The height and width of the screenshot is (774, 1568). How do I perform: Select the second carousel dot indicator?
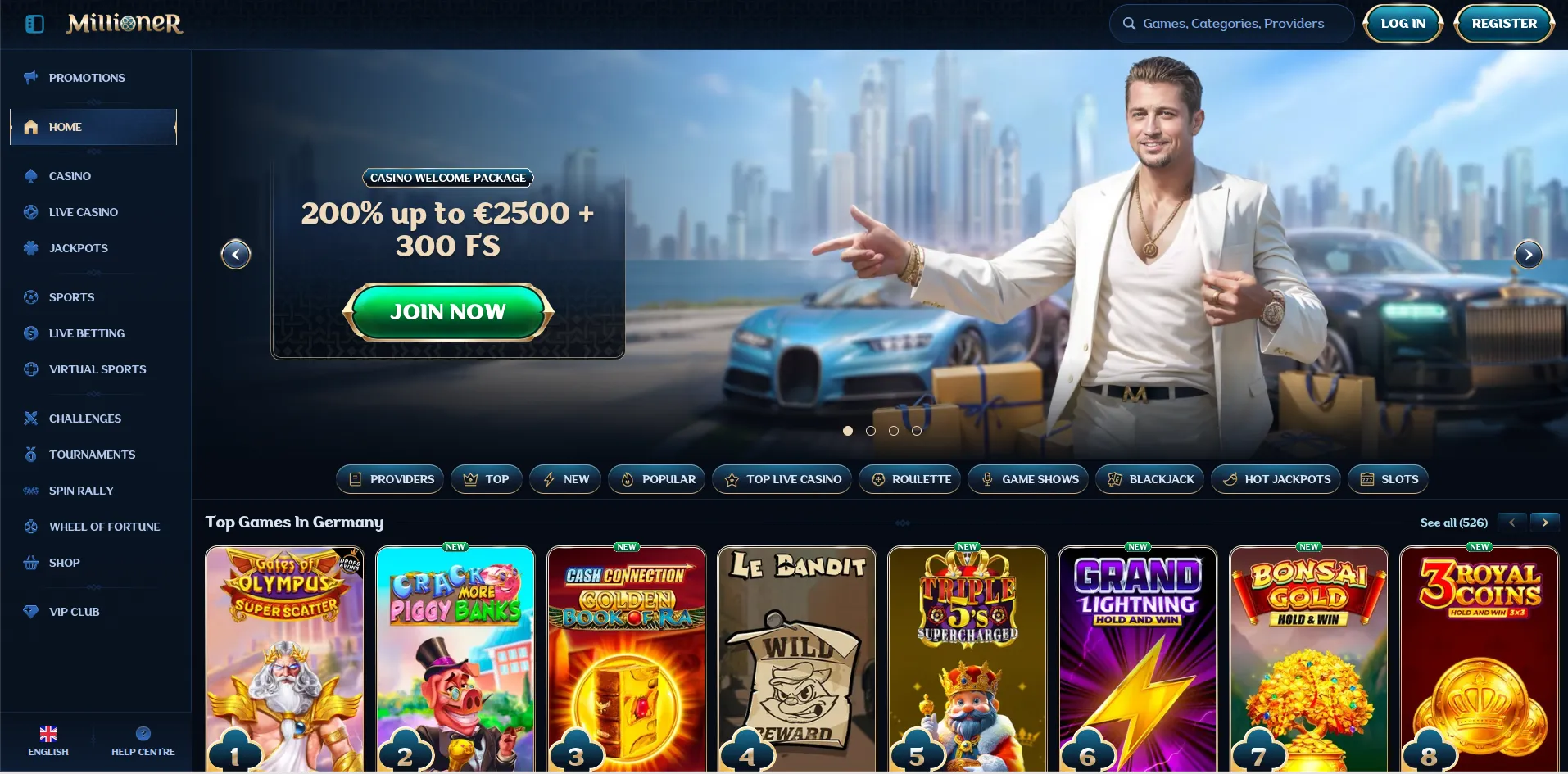(x=871, y=431)
